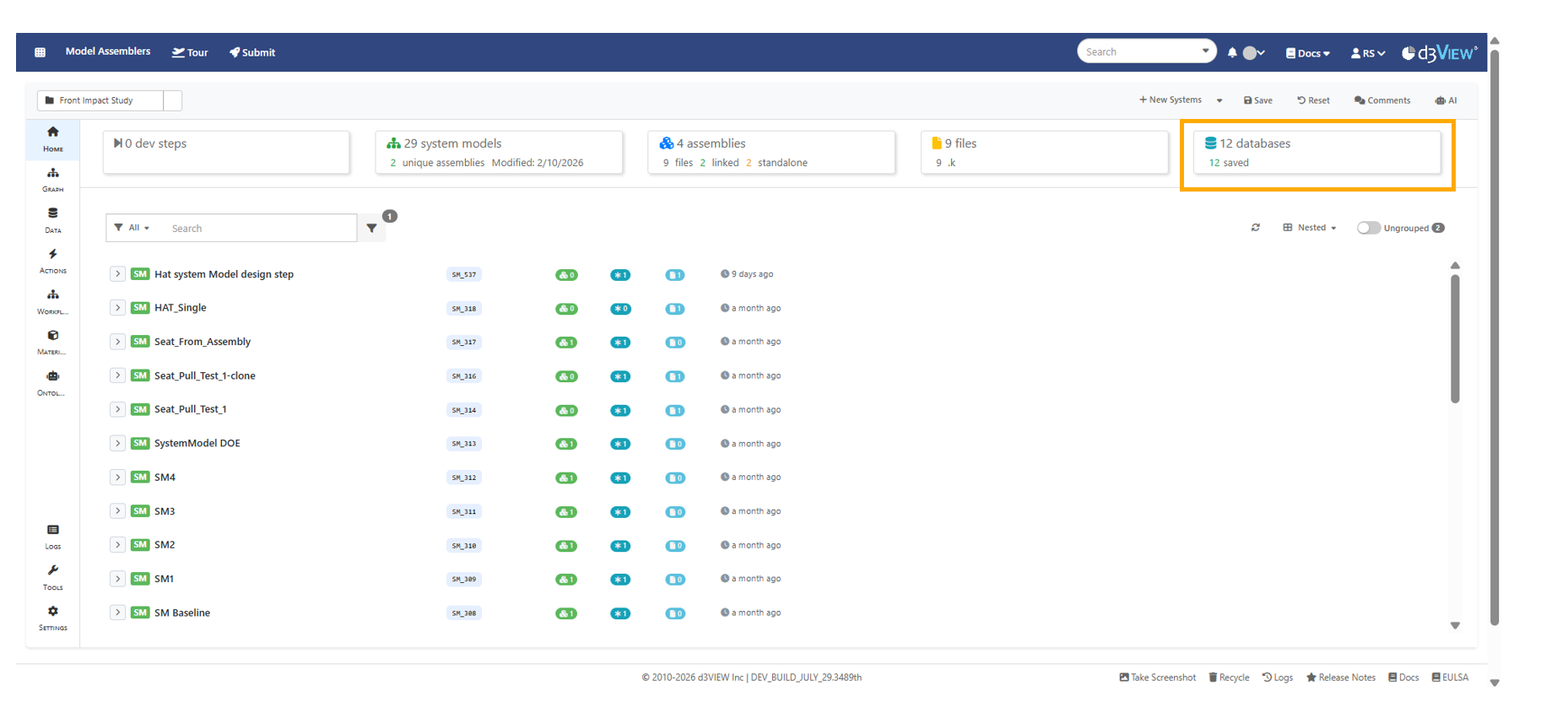This screenshot has height=718, width=1568.
Task: Toggle the Ungrouped switch
Action: [1368, 228]
